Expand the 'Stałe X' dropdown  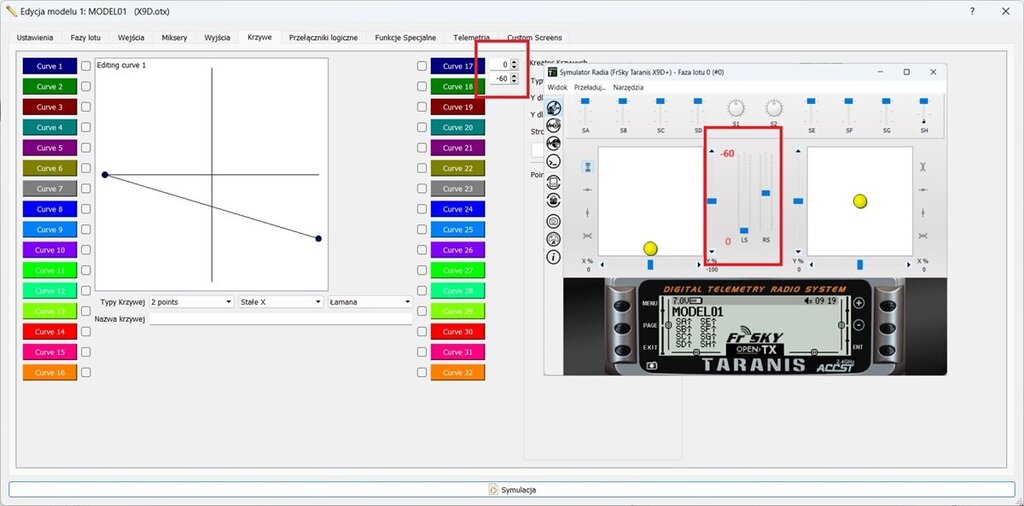point(279,301)
